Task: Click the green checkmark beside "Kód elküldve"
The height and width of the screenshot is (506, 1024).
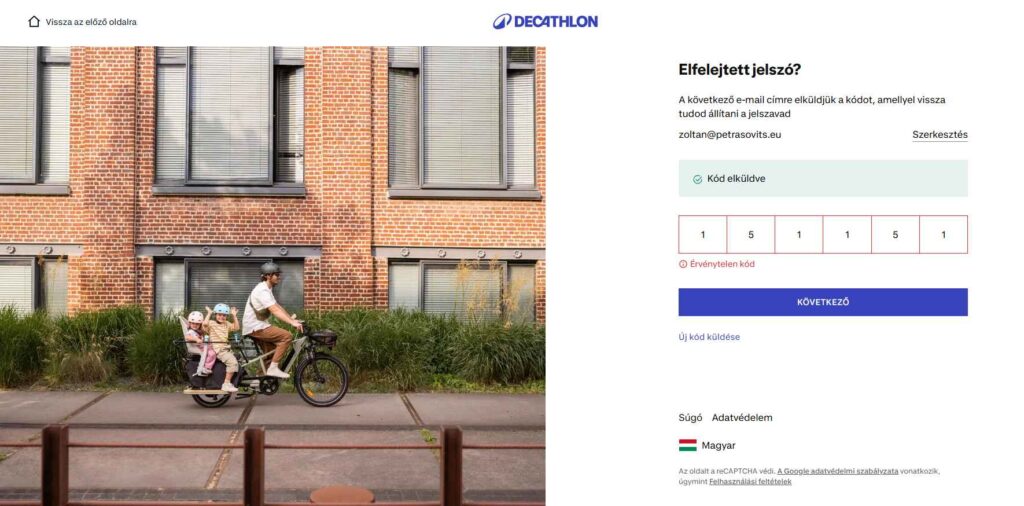Action: pos(697,179)
